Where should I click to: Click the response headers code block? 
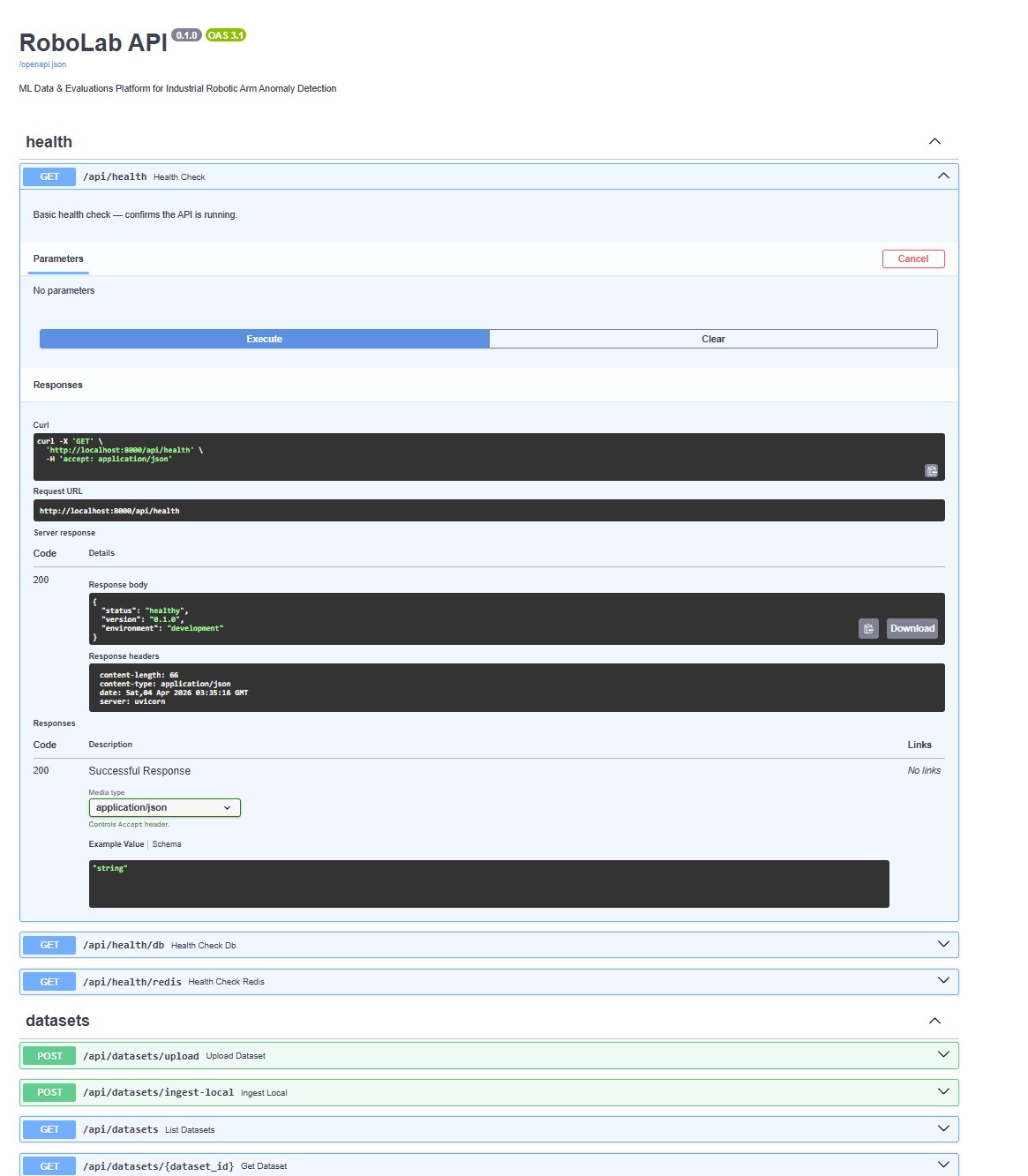516,688
